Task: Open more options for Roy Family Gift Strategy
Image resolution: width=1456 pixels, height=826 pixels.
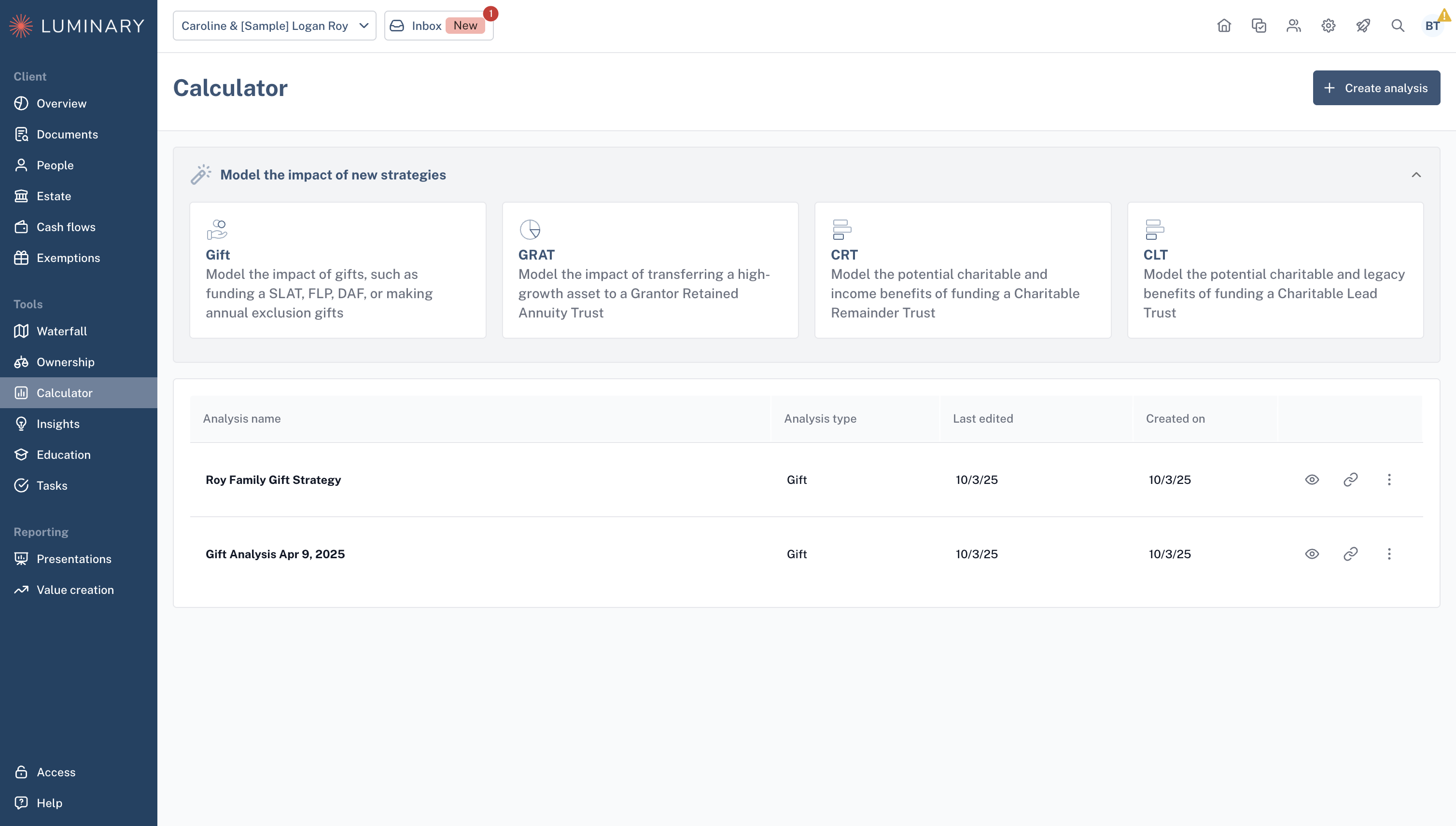Action: pos(1389,480)
